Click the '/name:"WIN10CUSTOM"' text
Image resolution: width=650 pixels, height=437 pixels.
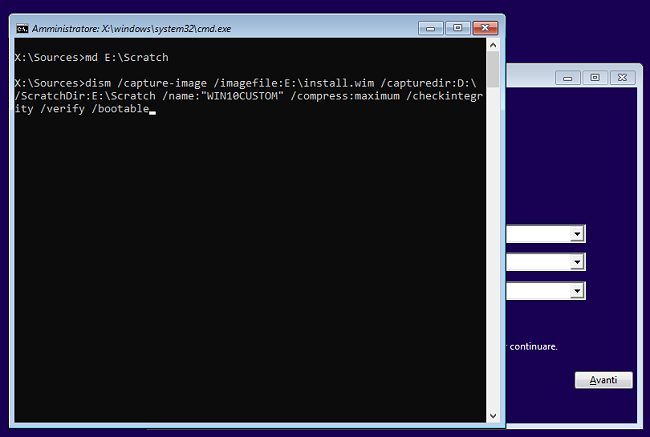pos(223,96)
